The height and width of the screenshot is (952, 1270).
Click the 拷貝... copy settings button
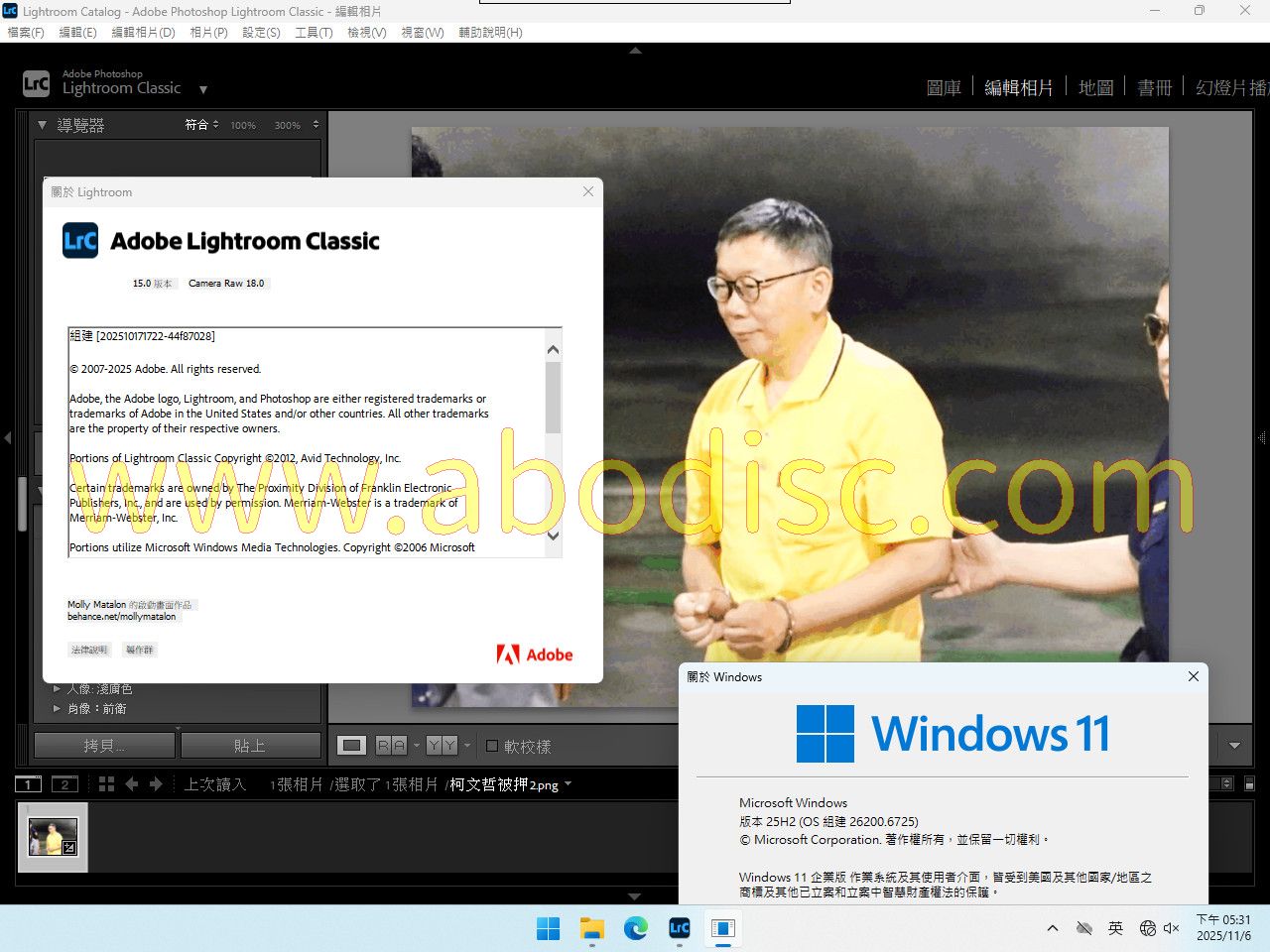[105, 746]
